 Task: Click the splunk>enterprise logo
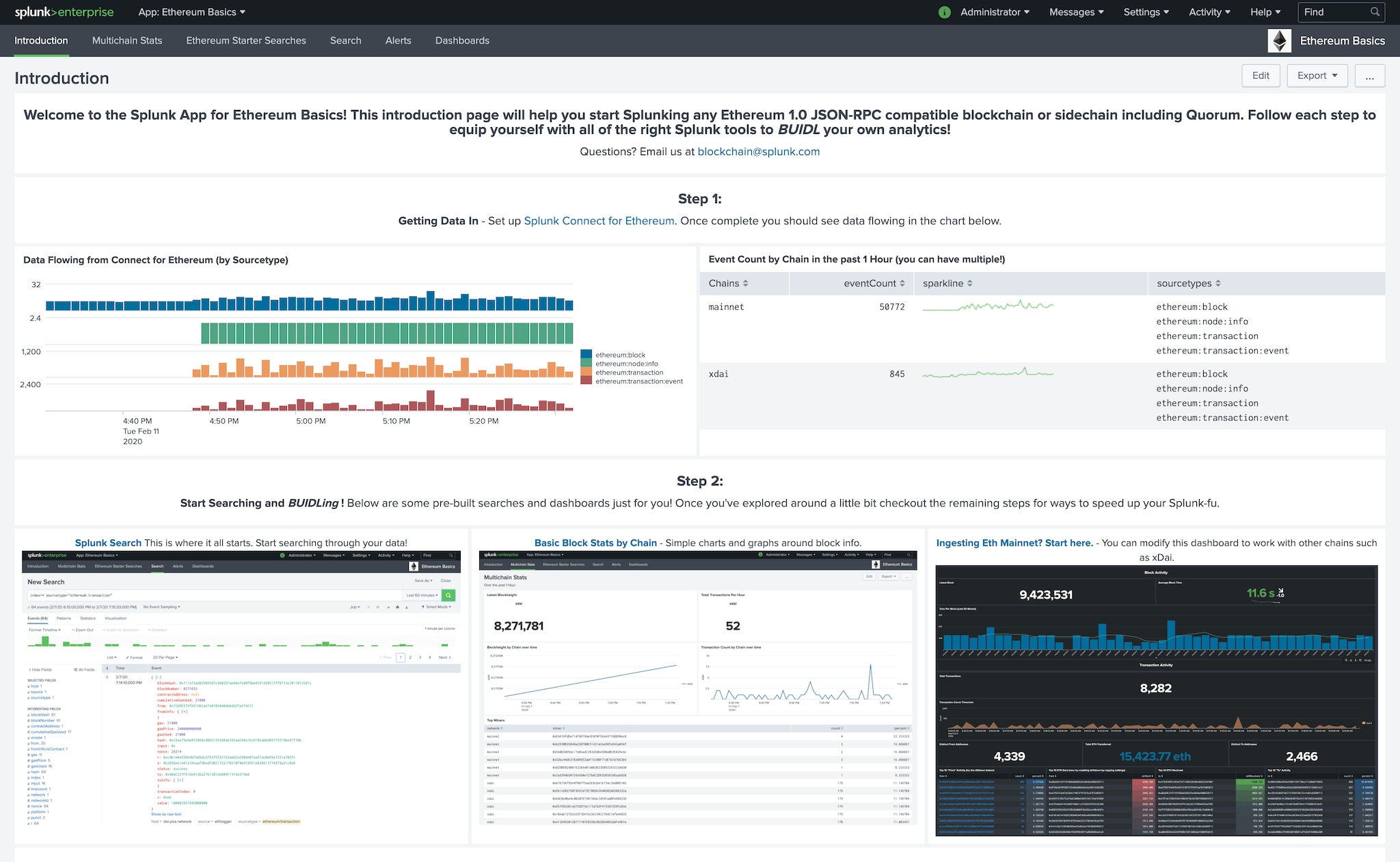(x=64, y=12)
